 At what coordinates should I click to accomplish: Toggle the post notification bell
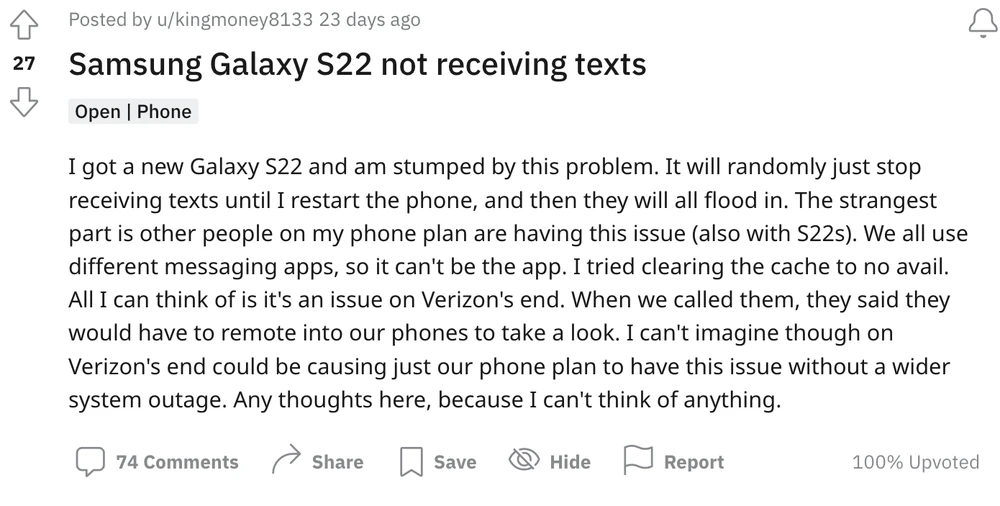pyautogui.click(x=983, y=25)
